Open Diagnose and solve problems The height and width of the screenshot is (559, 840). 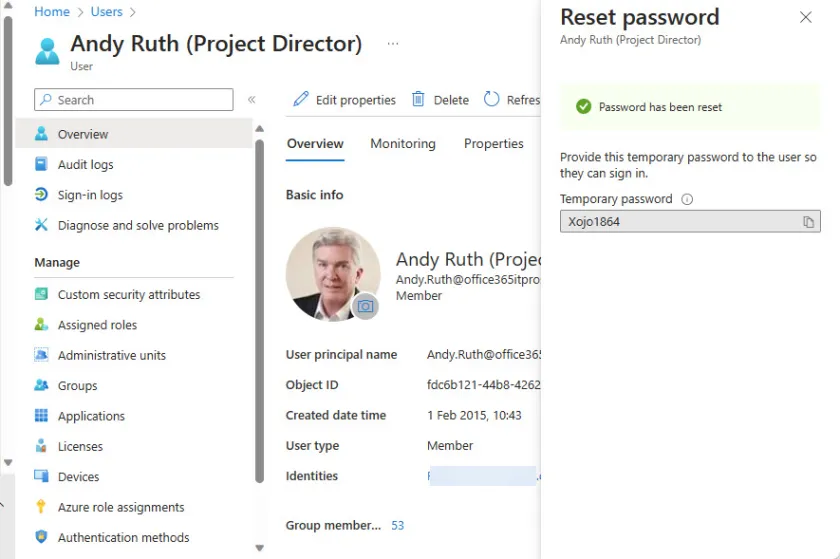[138, 226]
